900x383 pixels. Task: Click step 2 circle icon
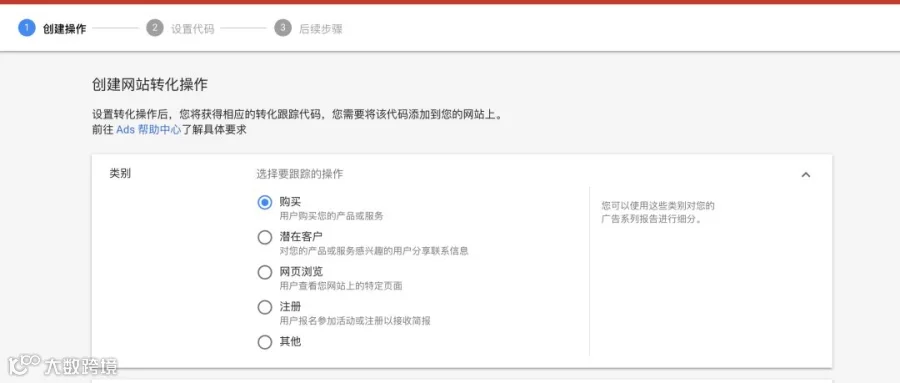tap(155, 28)
